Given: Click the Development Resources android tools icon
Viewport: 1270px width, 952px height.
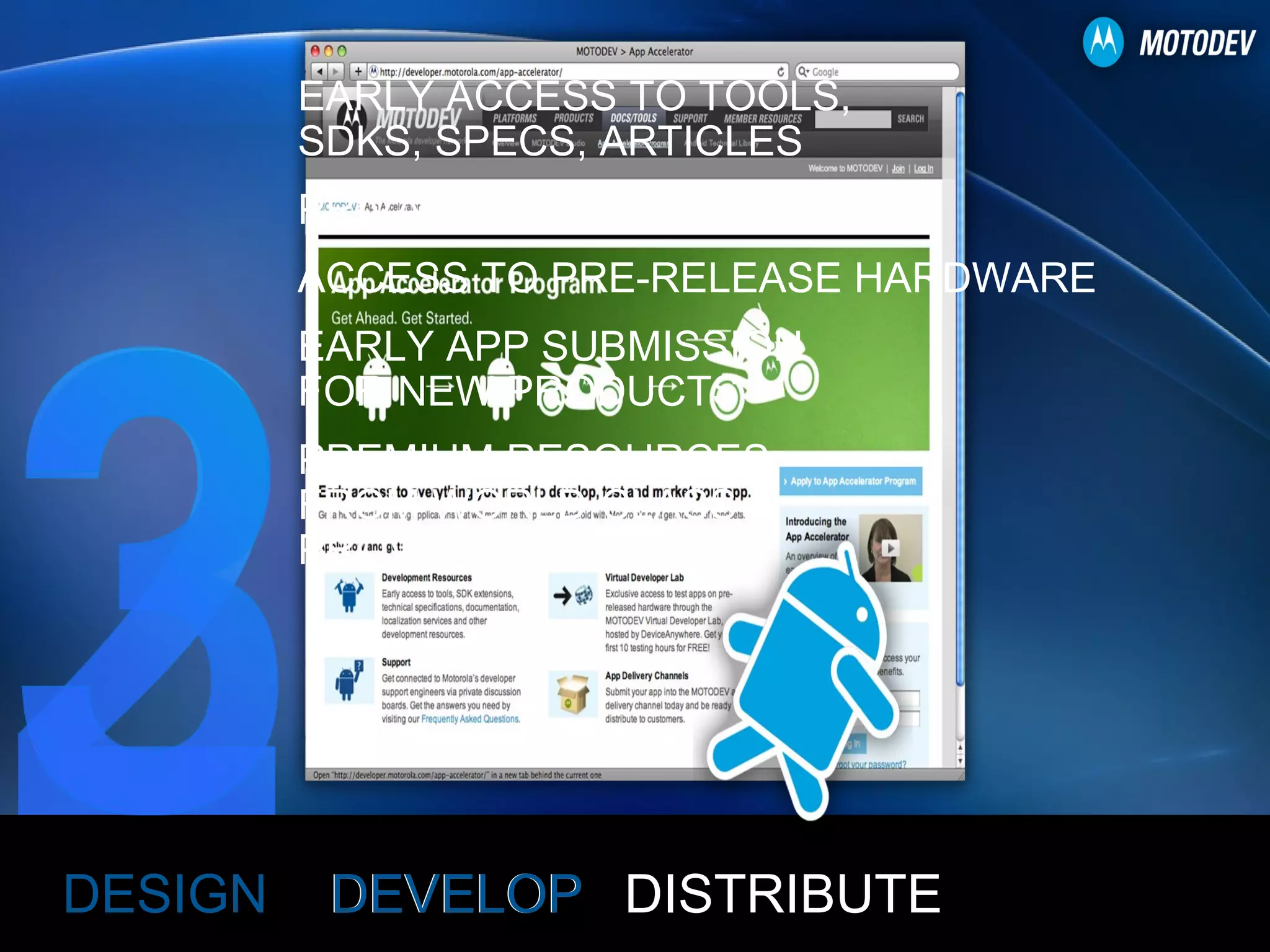Looking at the screenshot, I should point(349,595).
